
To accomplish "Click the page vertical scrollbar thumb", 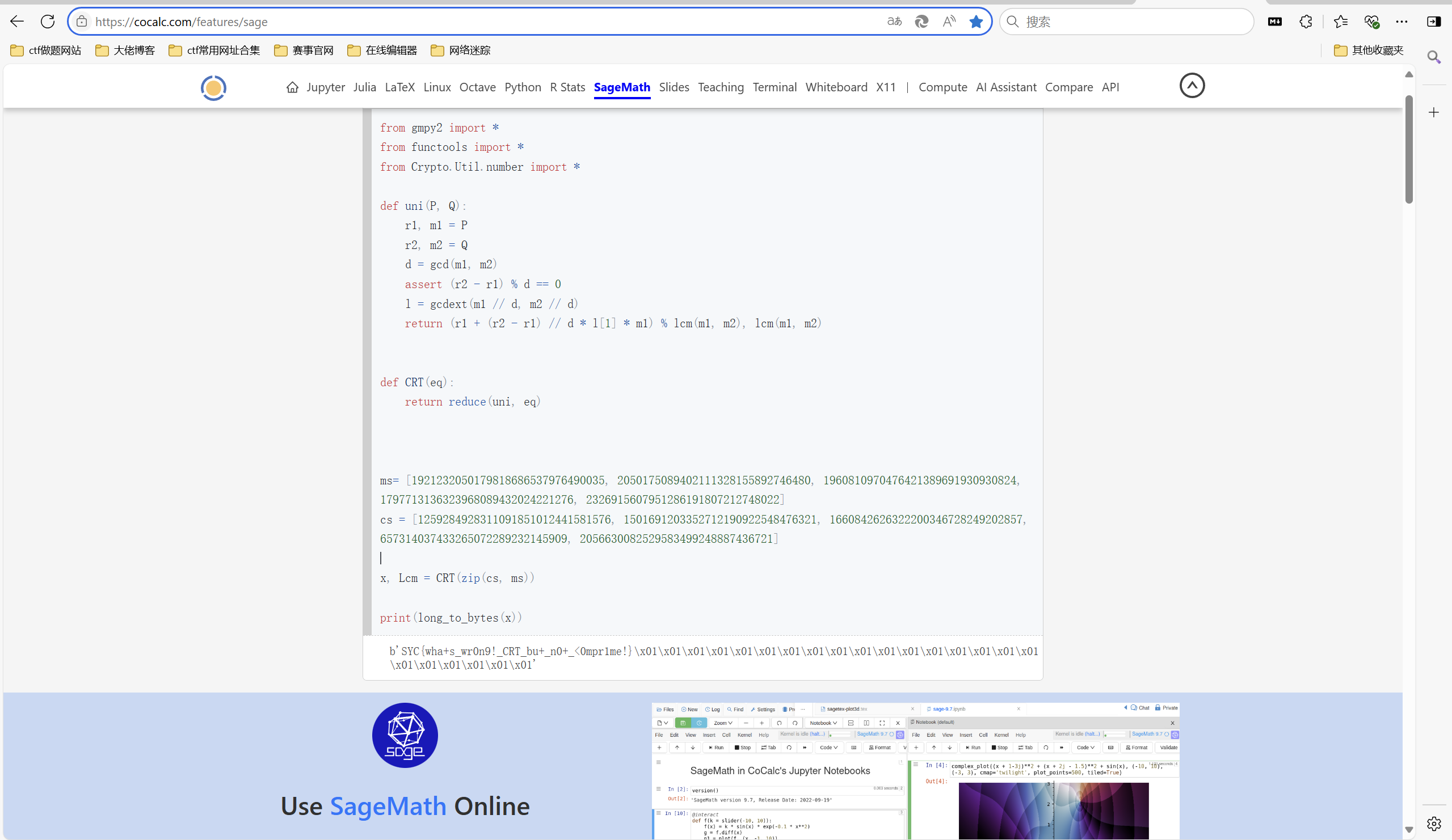I will pyautogui.click(x=1409, y=150).
